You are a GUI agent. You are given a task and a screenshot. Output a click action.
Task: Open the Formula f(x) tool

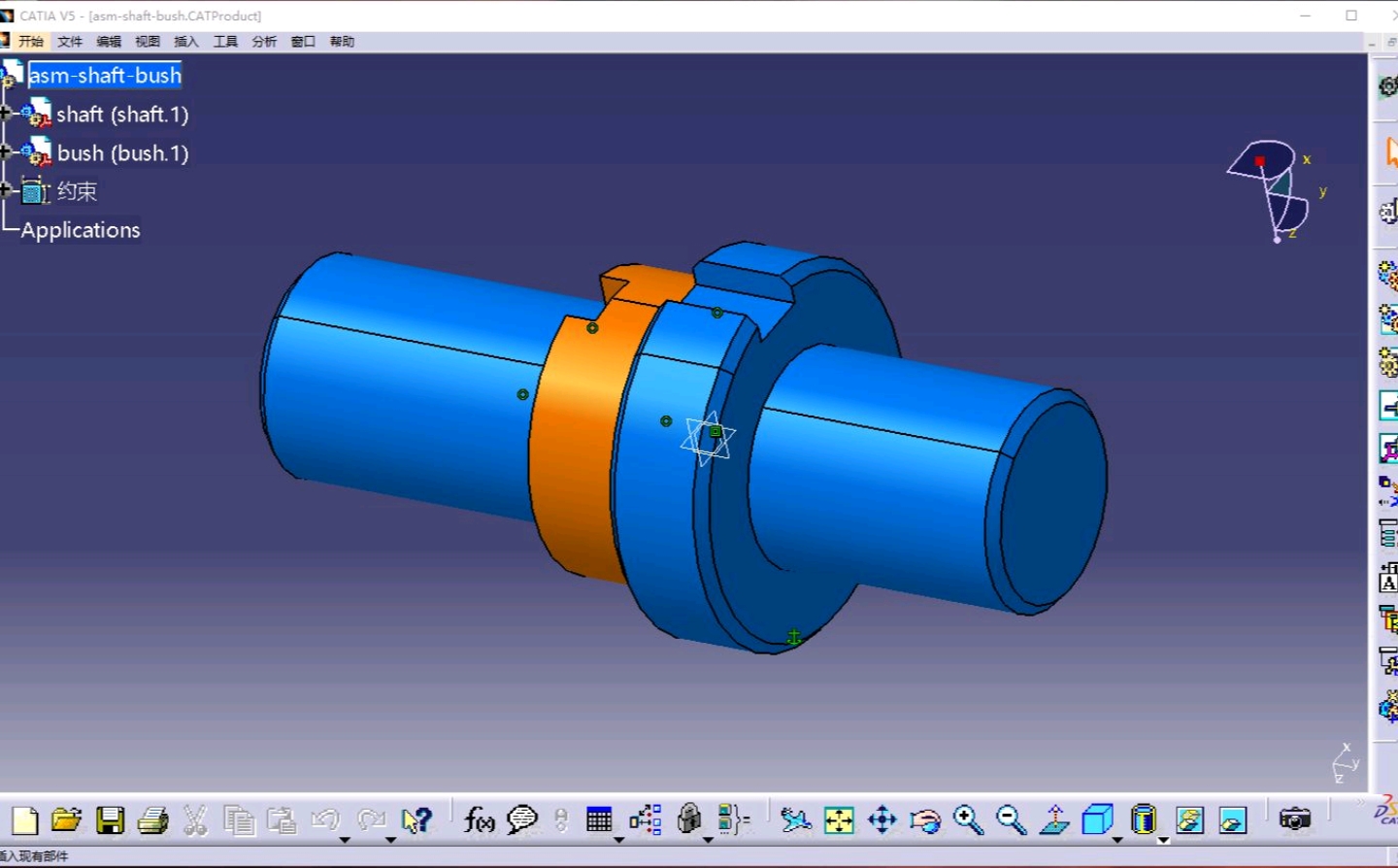tap(480, 820)
